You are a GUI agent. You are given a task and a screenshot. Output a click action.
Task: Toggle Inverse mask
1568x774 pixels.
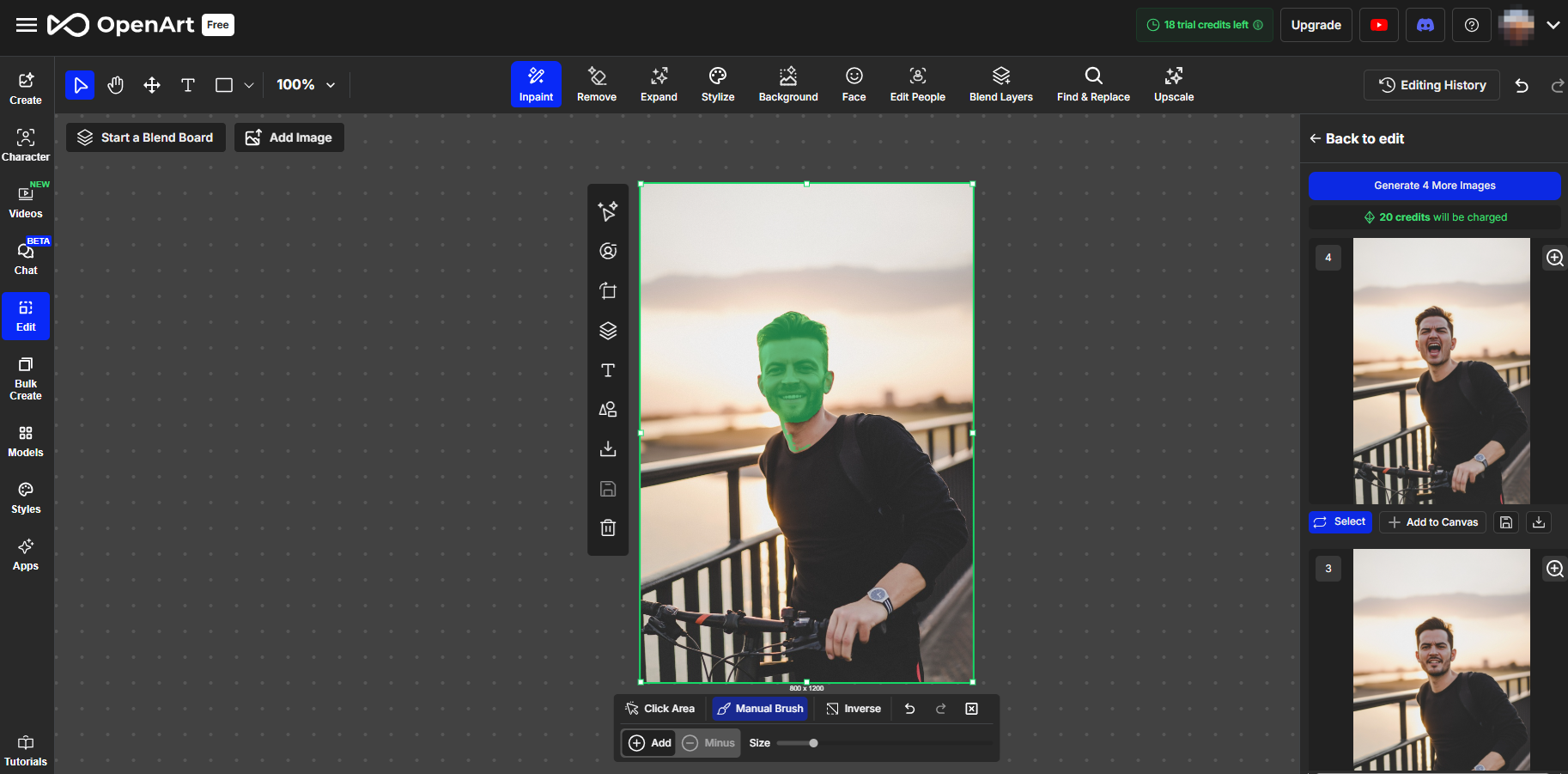[x=854, y=709]
